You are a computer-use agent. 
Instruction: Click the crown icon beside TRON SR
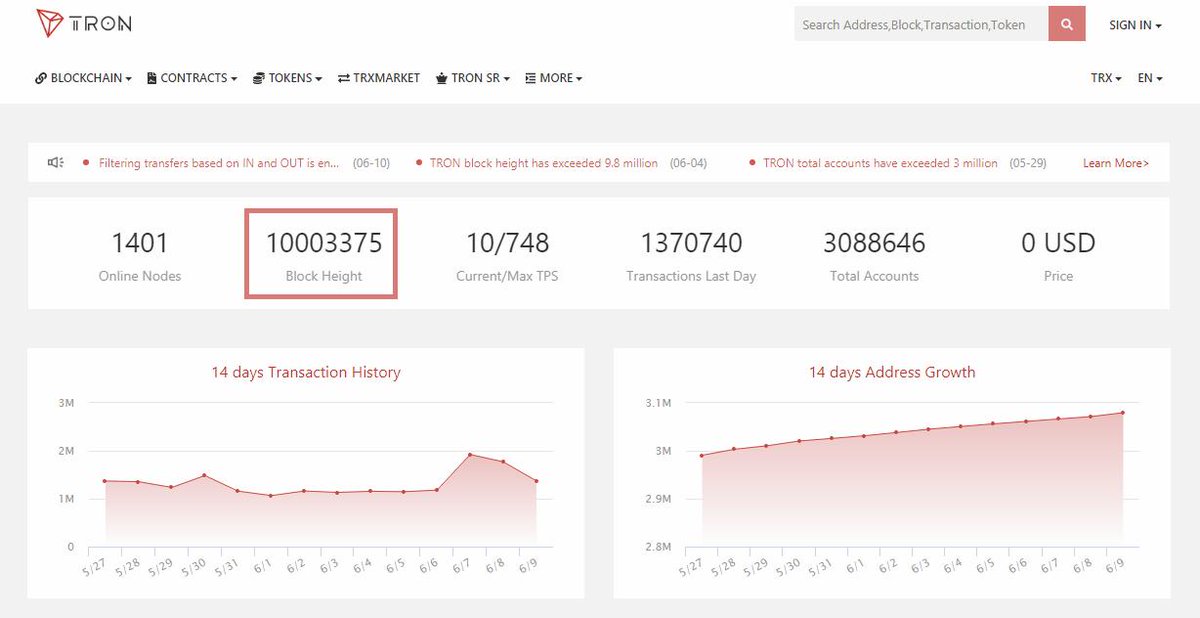coord(441,78)
